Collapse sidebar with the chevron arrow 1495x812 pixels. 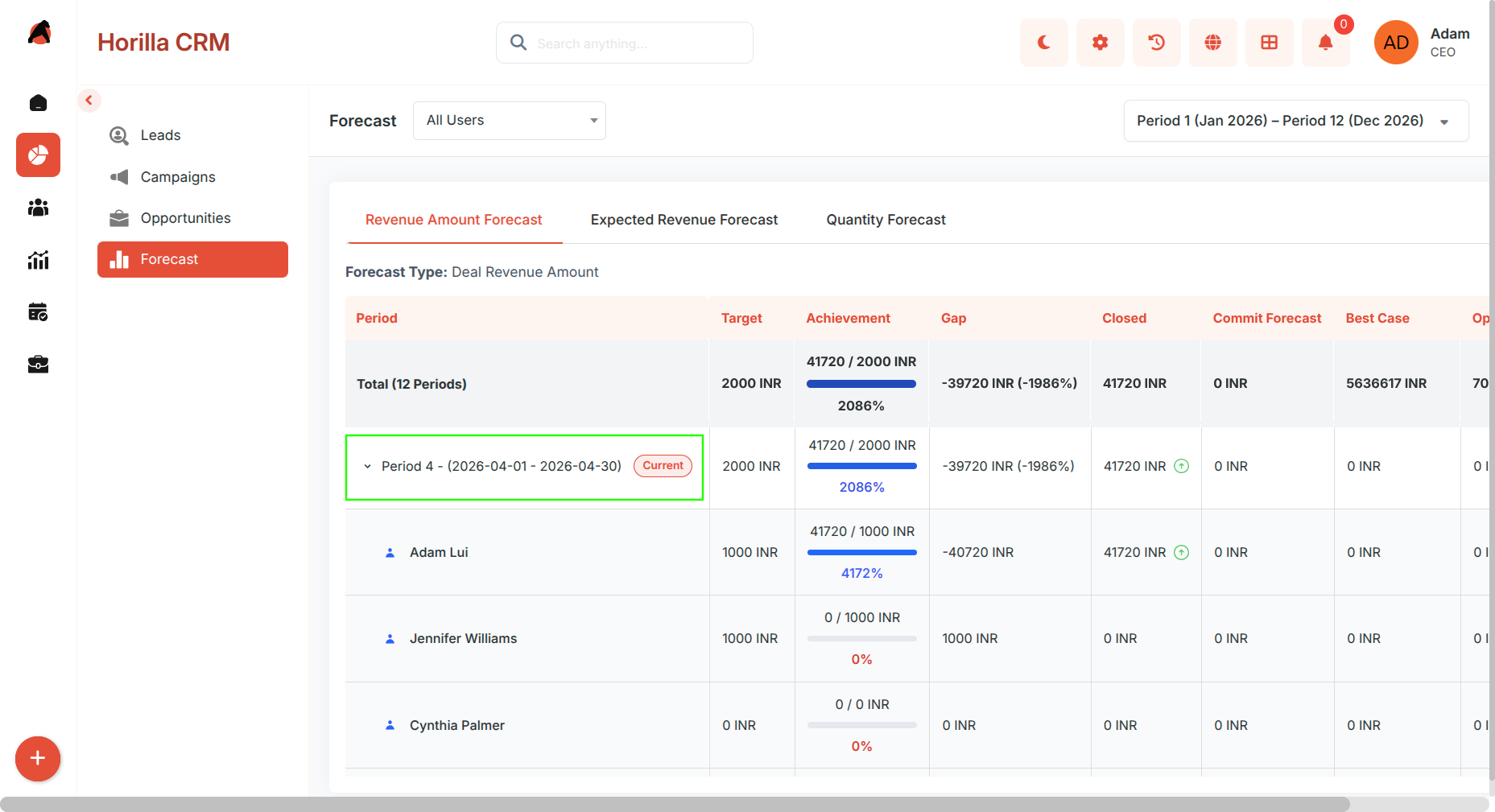(89, 101)
